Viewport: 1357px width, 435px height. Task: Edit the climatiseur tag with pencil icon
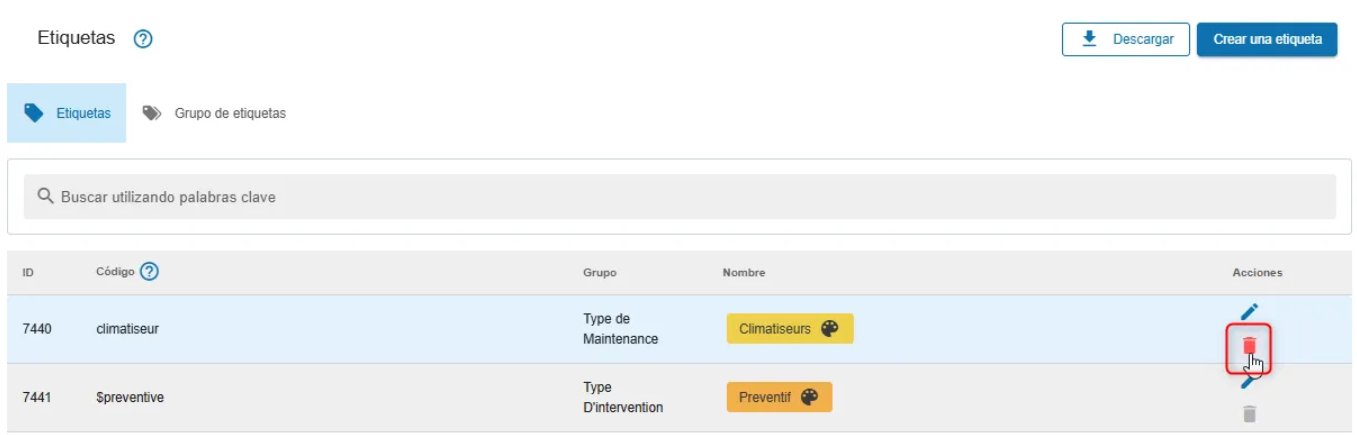[x=1249, y=312]
